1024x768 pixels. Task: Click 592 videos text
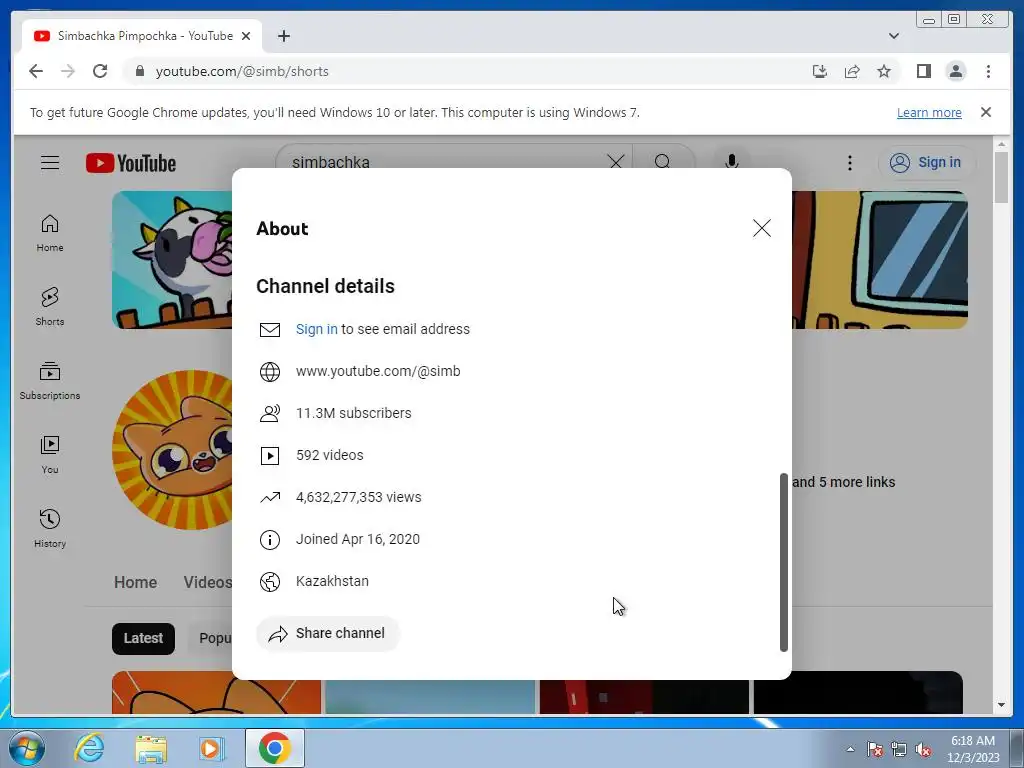(x=330, y=455)
